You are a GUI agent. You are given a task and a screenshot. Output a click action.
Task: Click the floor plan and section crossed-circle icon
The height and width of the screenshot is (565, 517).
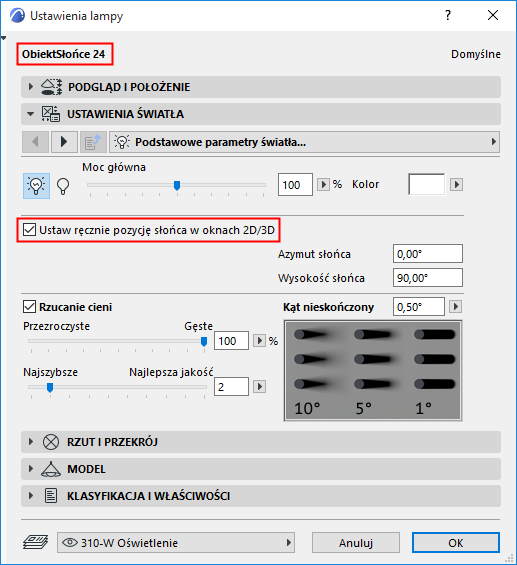click(51, 442)
